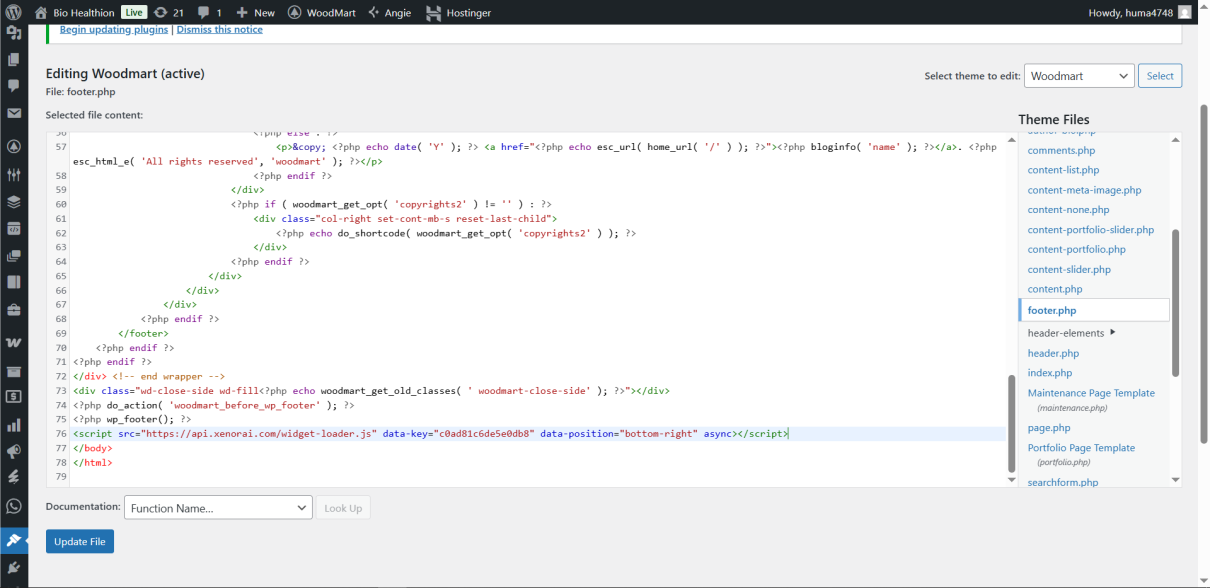Open the Select theme to edit dropdown
Screen dimensions: 1210x588
coord(1079,76)
